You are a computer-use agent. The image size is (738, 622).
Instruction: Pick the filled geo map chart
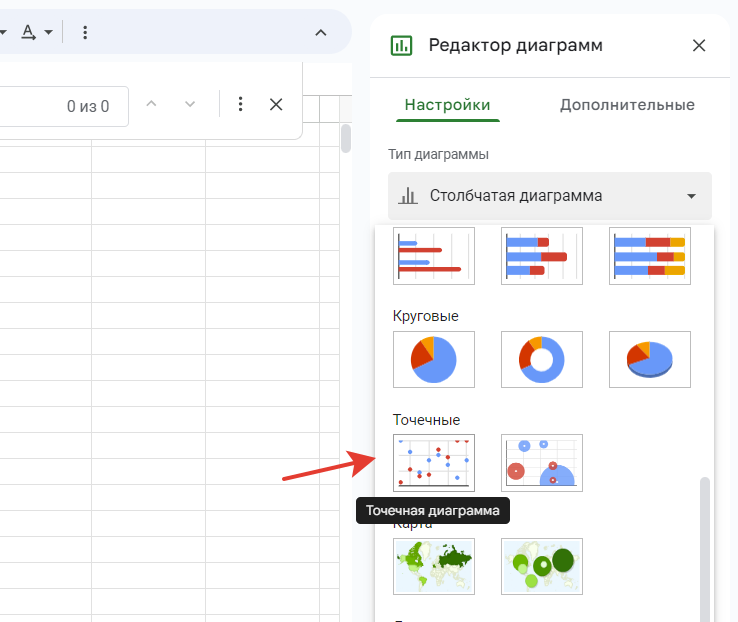(434, 566)
